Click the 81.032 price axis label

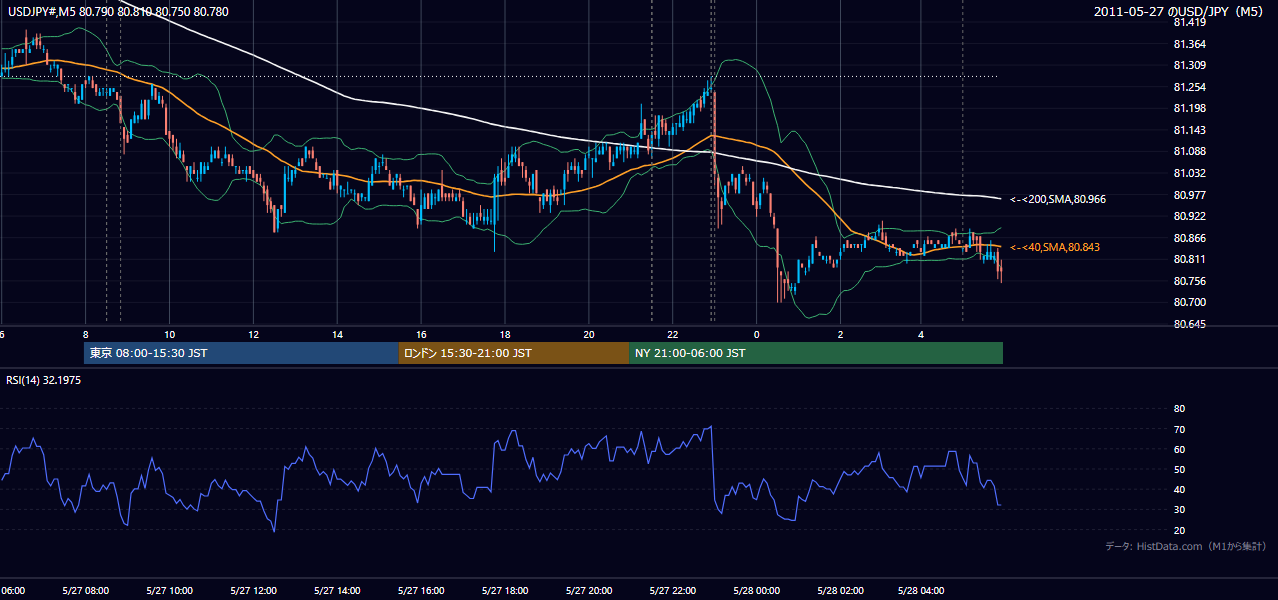pyautogui.click(x=1190, y=173)
